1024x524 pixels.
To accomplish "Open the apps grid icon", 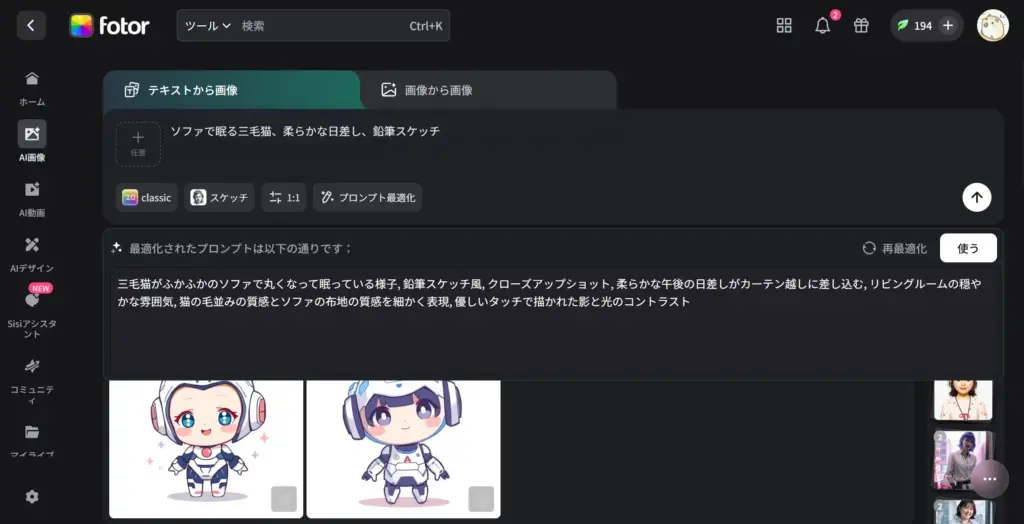I will (784, 25).
